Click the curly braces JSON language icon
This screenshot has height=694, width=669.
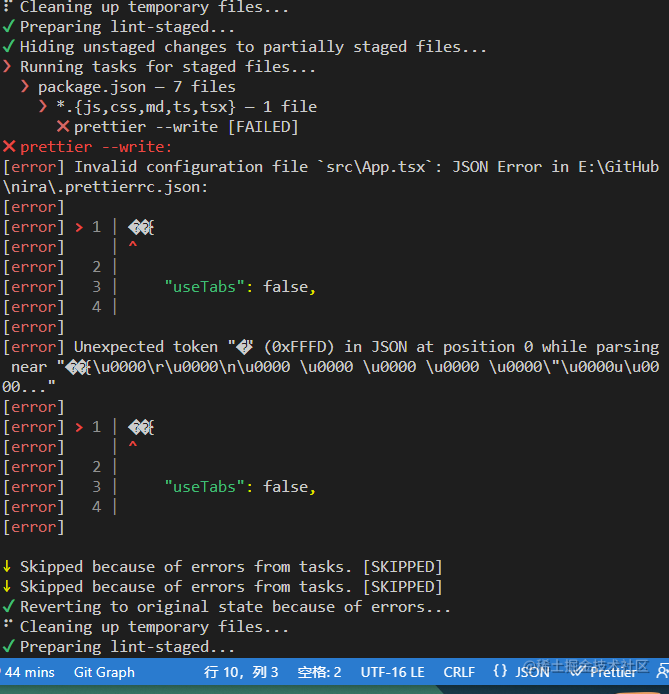click(x=500, y=671)
